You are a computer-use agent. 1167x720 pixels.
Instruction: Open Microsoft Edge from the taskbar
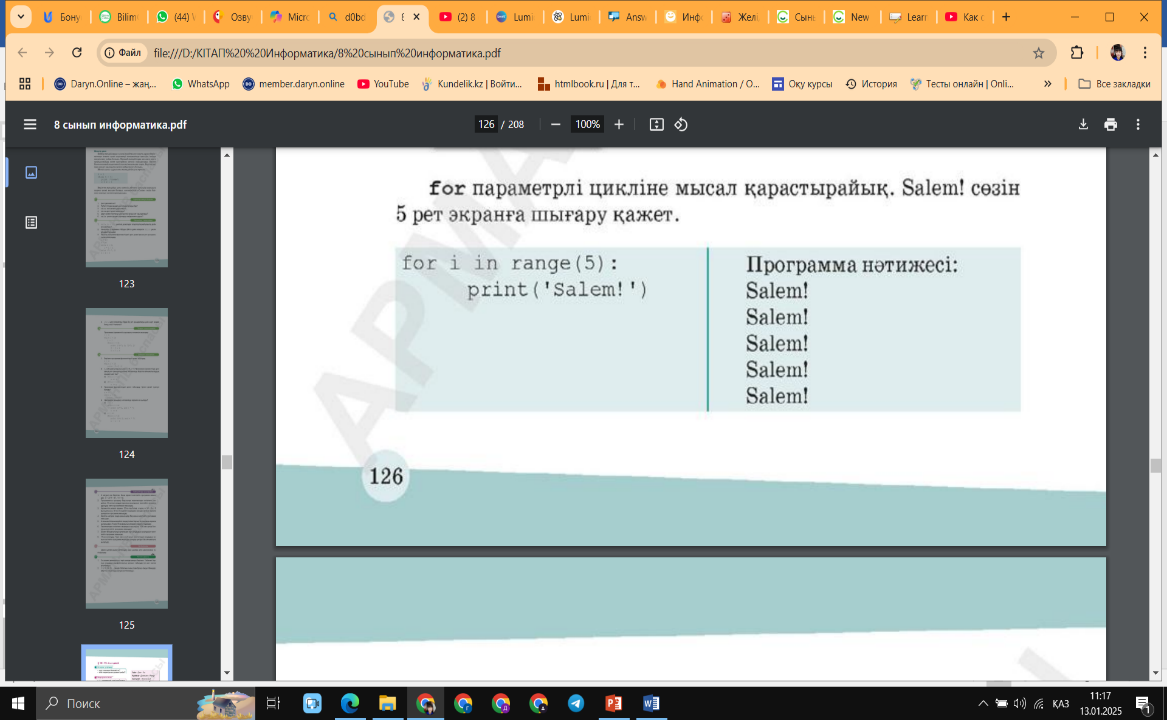(x=350, y=703)
